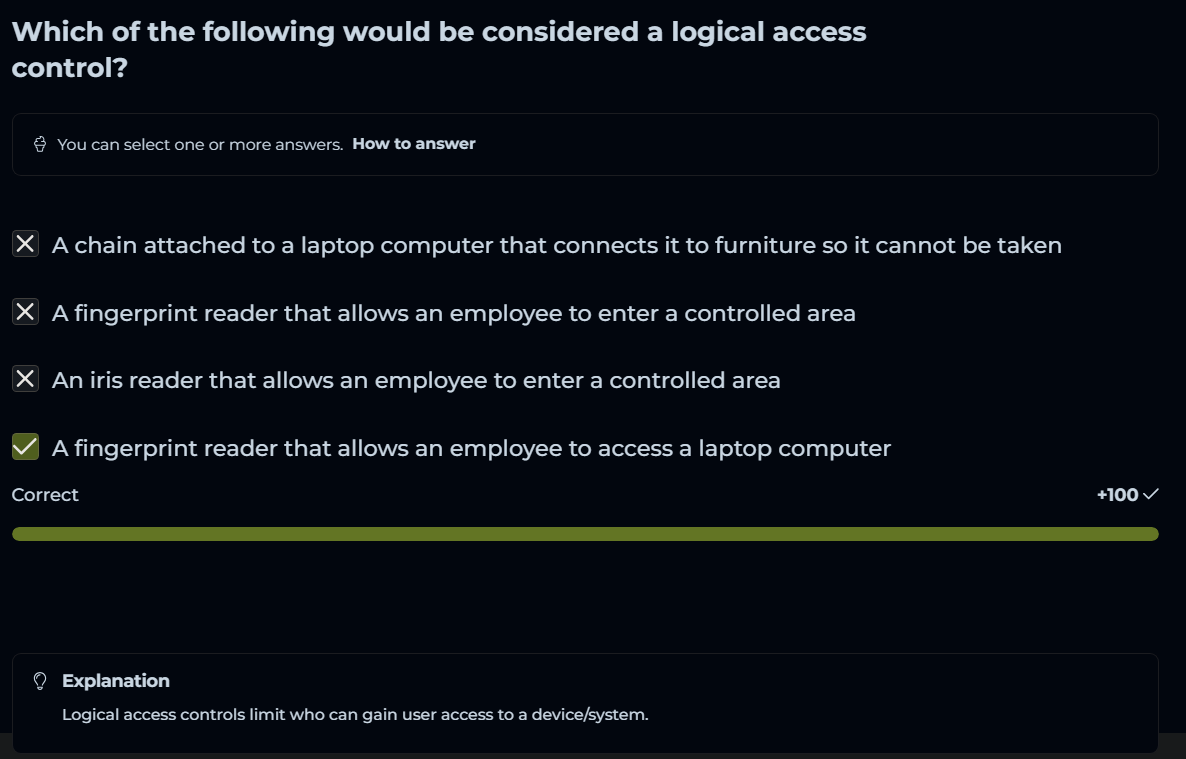Open the How to answer link

[413, 144]
